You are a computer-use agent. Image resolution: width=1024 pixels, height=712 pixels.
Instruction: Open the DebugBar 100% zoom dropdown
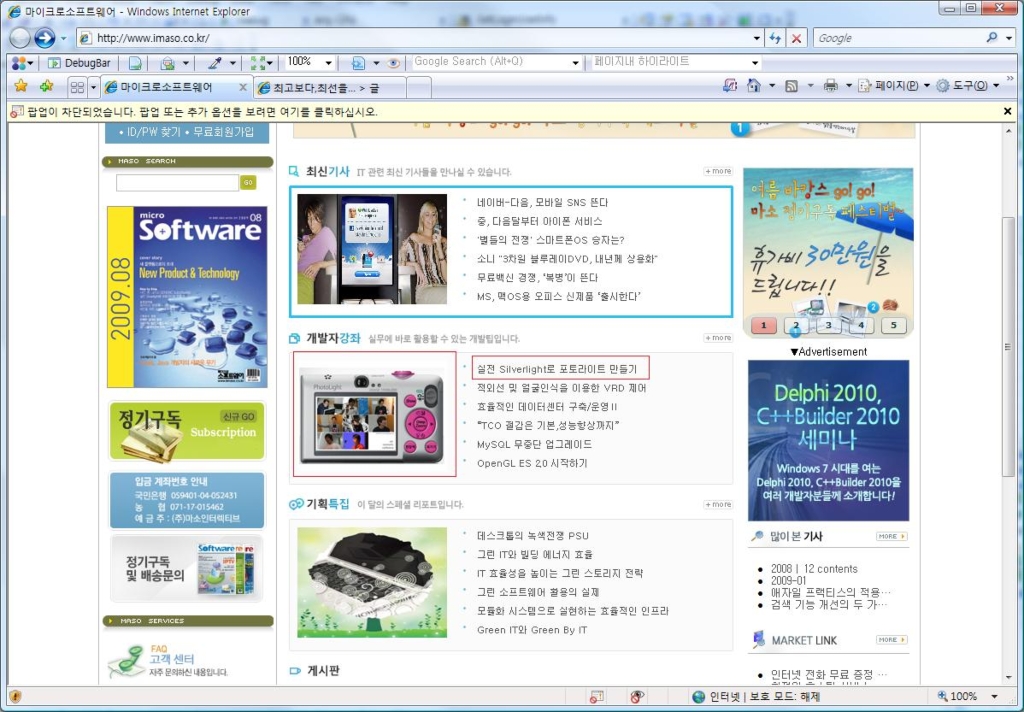click(x=328, y=63)
